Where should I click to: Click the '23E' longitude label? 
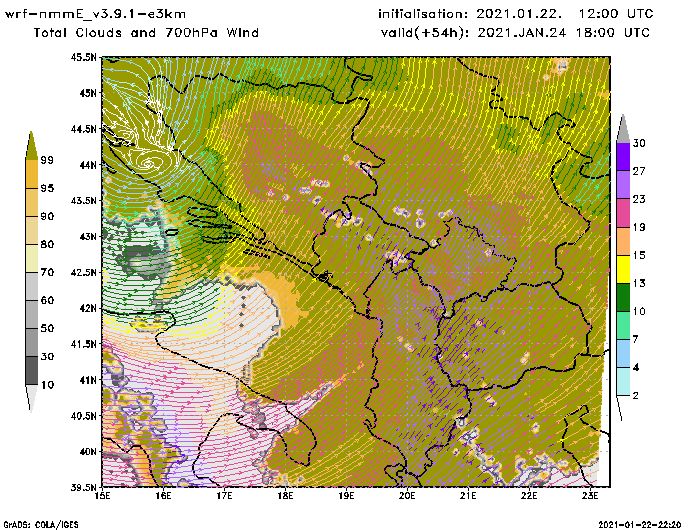coord(590,496)
